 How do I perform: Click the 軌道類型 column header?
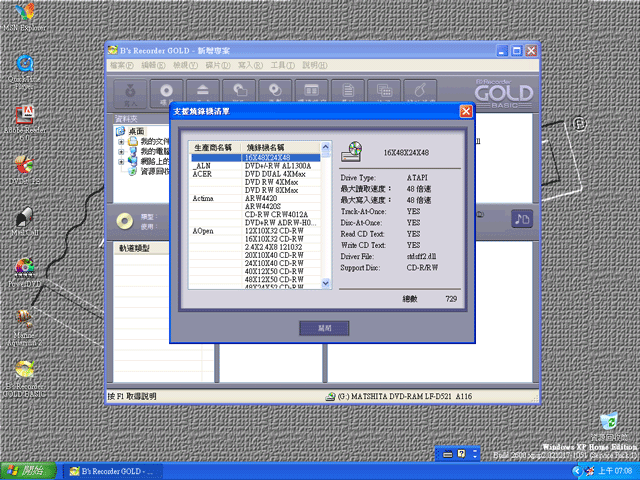(142, 248)
